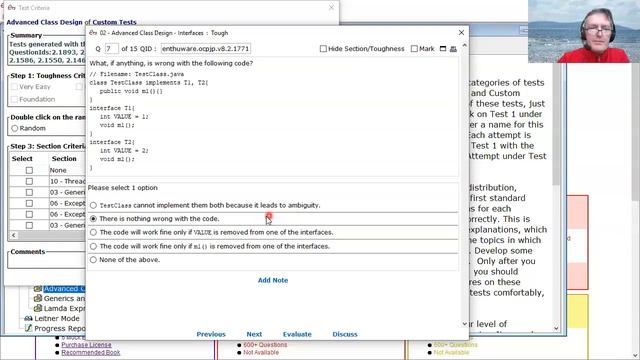Click the Add Note link
Viewport: 640px width, 360px height.
273,280
